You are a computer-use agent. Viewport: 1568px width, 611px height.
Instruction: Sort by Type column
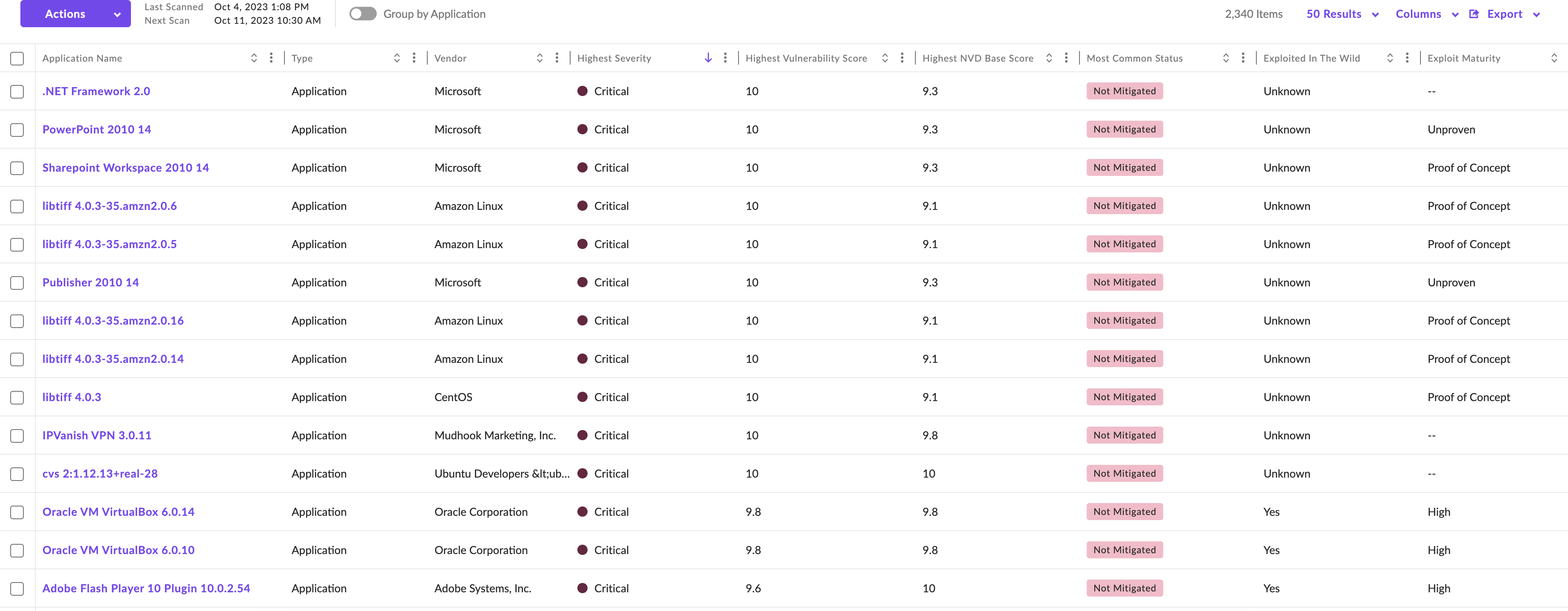pos(397,58)
